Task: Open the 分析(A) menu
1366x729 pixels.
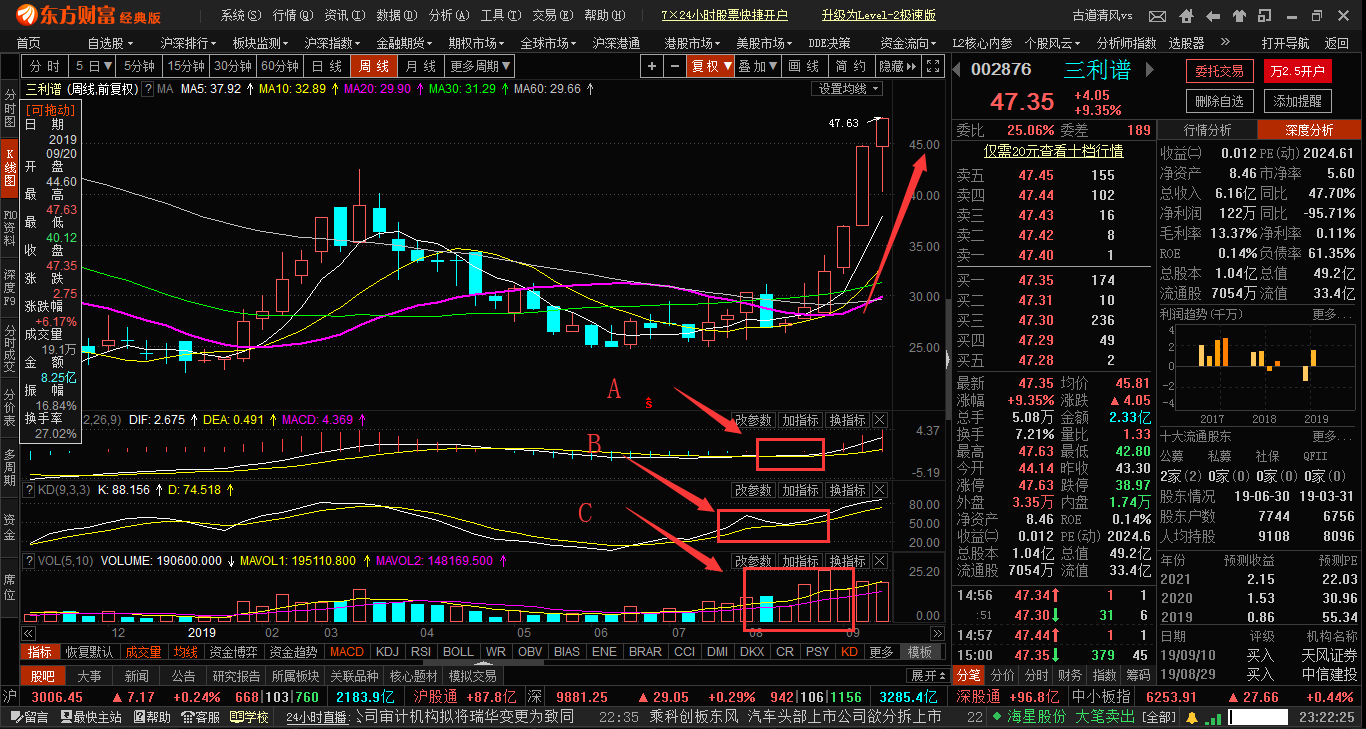Action: point(446,16)
